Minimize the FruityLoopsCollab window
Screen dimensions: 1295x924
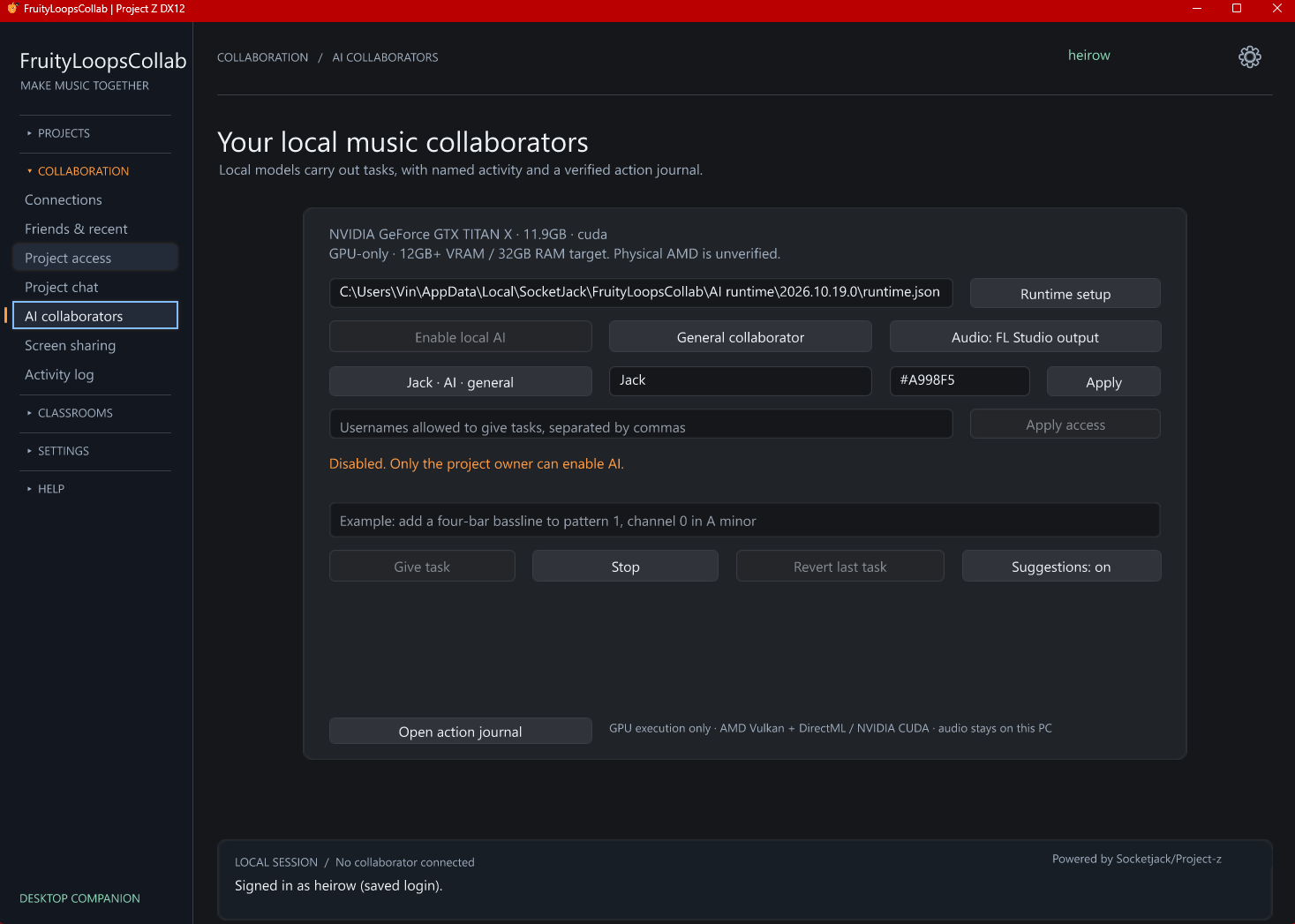[1197, 9]
